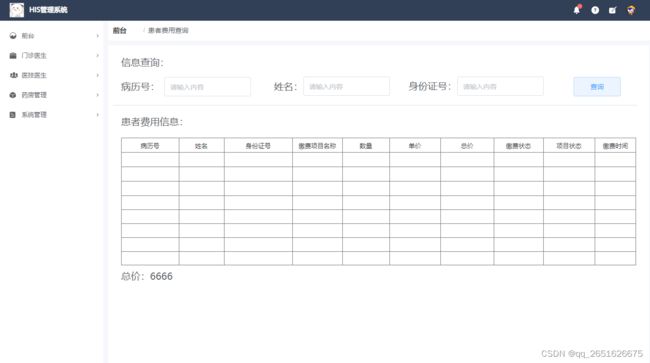
Task: Expand the 系统管理 menu chevron
Action: (x=98, y=115)
